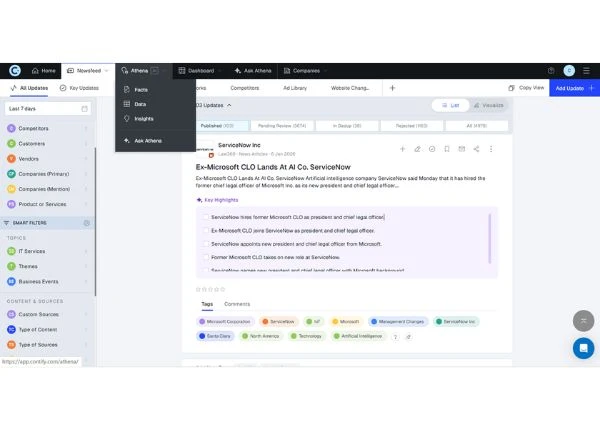Viewport: 600px width, 430px height.
Task: Switch to Visualize view
Action: point(489,105)
